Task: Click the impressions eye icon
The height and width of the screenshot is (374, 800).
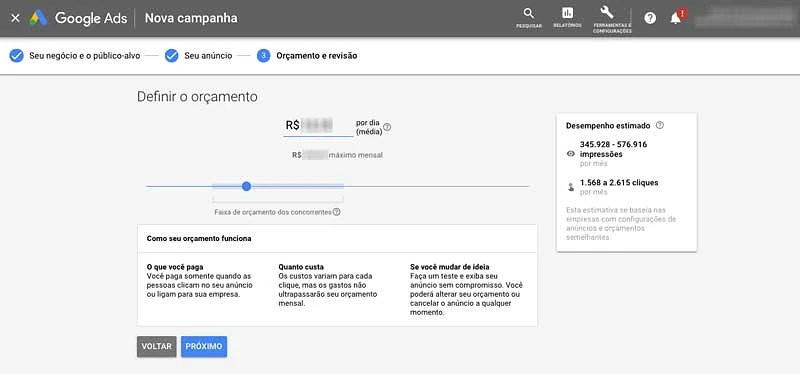Action: pos(571,154)
